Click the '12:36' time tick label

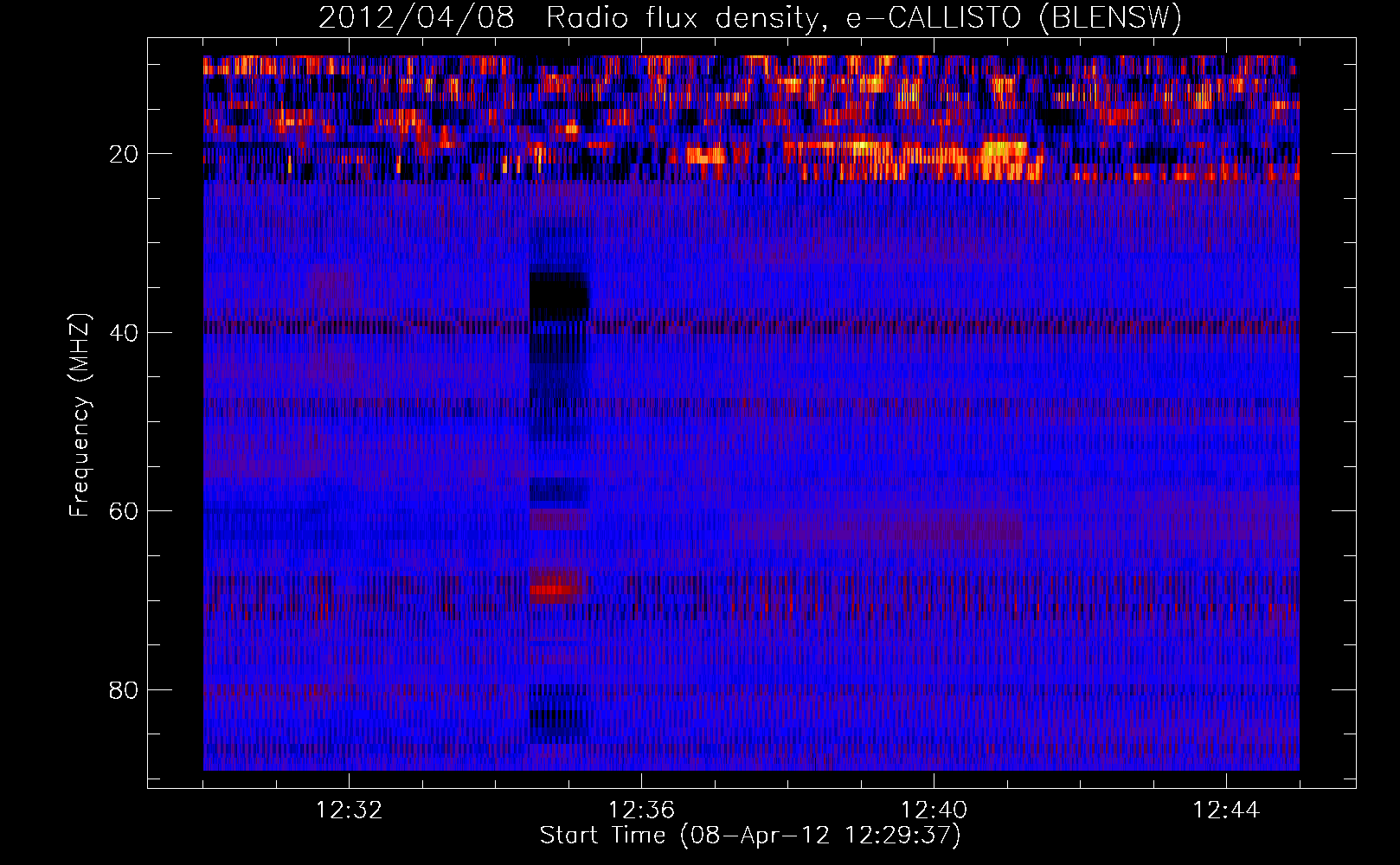[x=641, y=811]
